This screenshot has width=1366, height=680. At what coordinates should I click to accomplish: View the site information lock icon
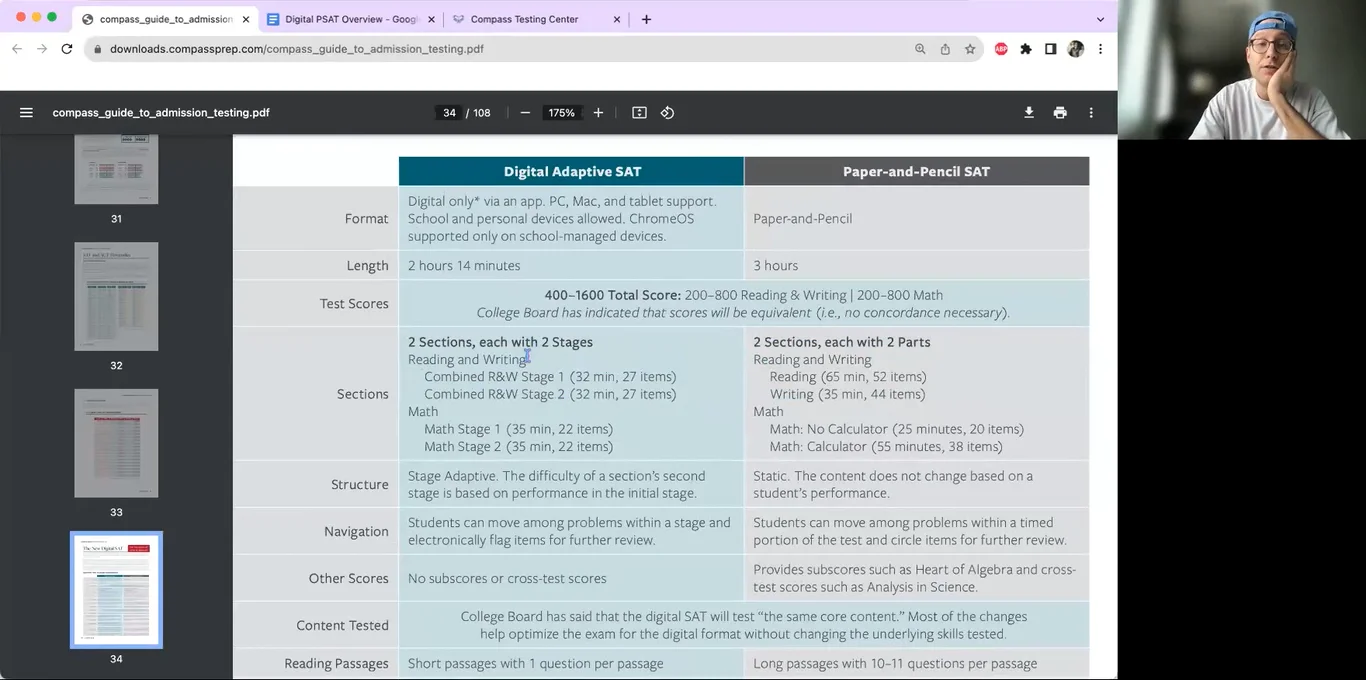point(97,48)
